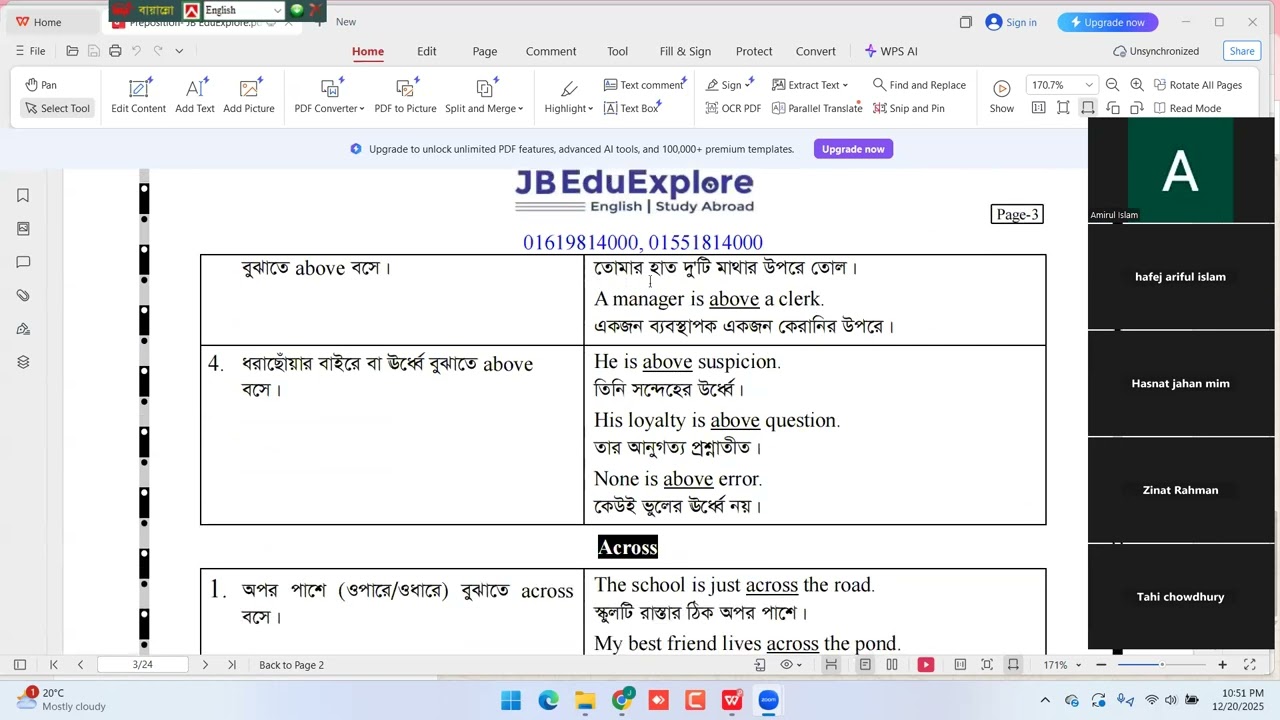Click the status bar zoom slider
Viewport: 1280px width, 720px height.
click(x=1161, y=665)
